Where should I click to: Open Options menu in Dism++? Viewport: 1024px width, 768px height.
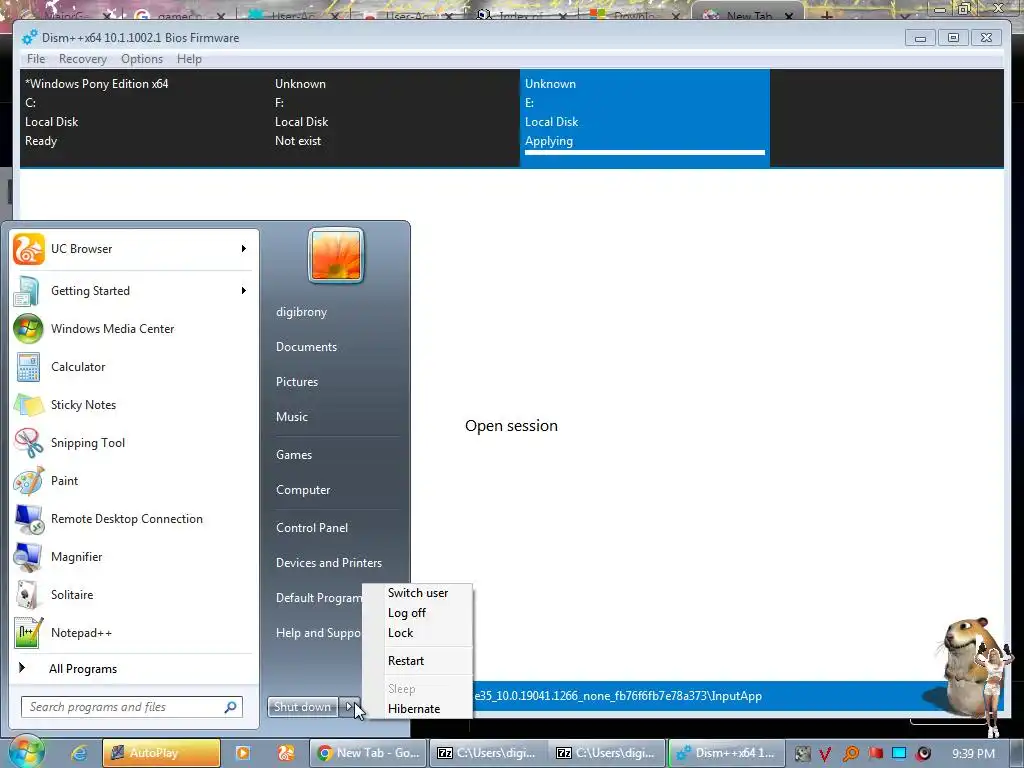coord(142,59)
